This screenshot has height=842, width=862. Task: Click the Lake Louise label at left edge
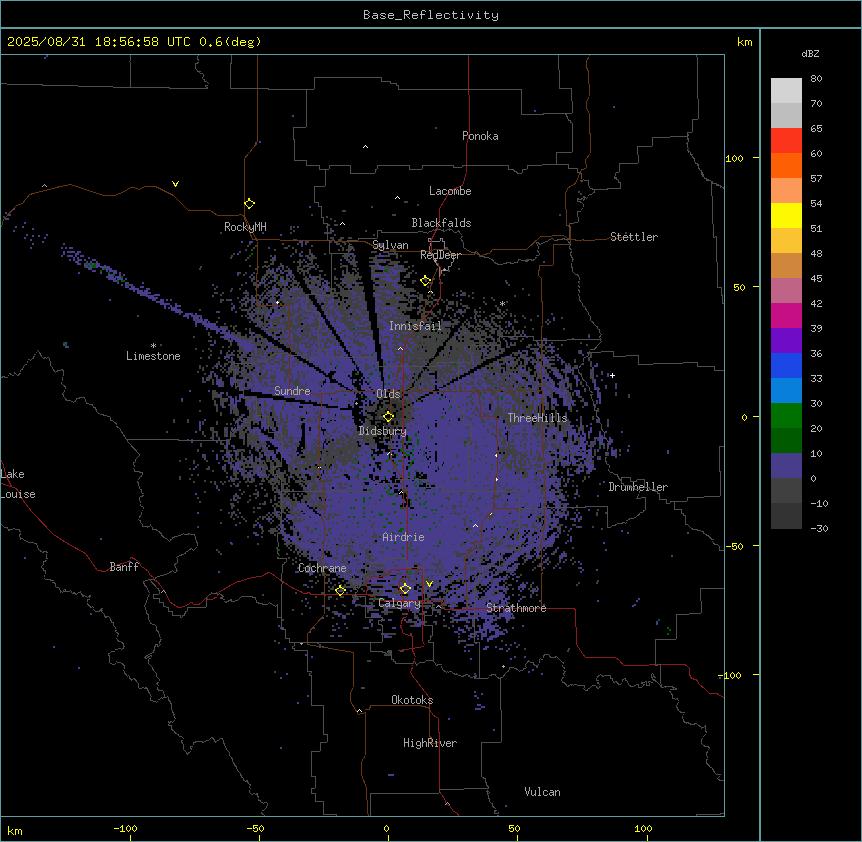(18, 484)
